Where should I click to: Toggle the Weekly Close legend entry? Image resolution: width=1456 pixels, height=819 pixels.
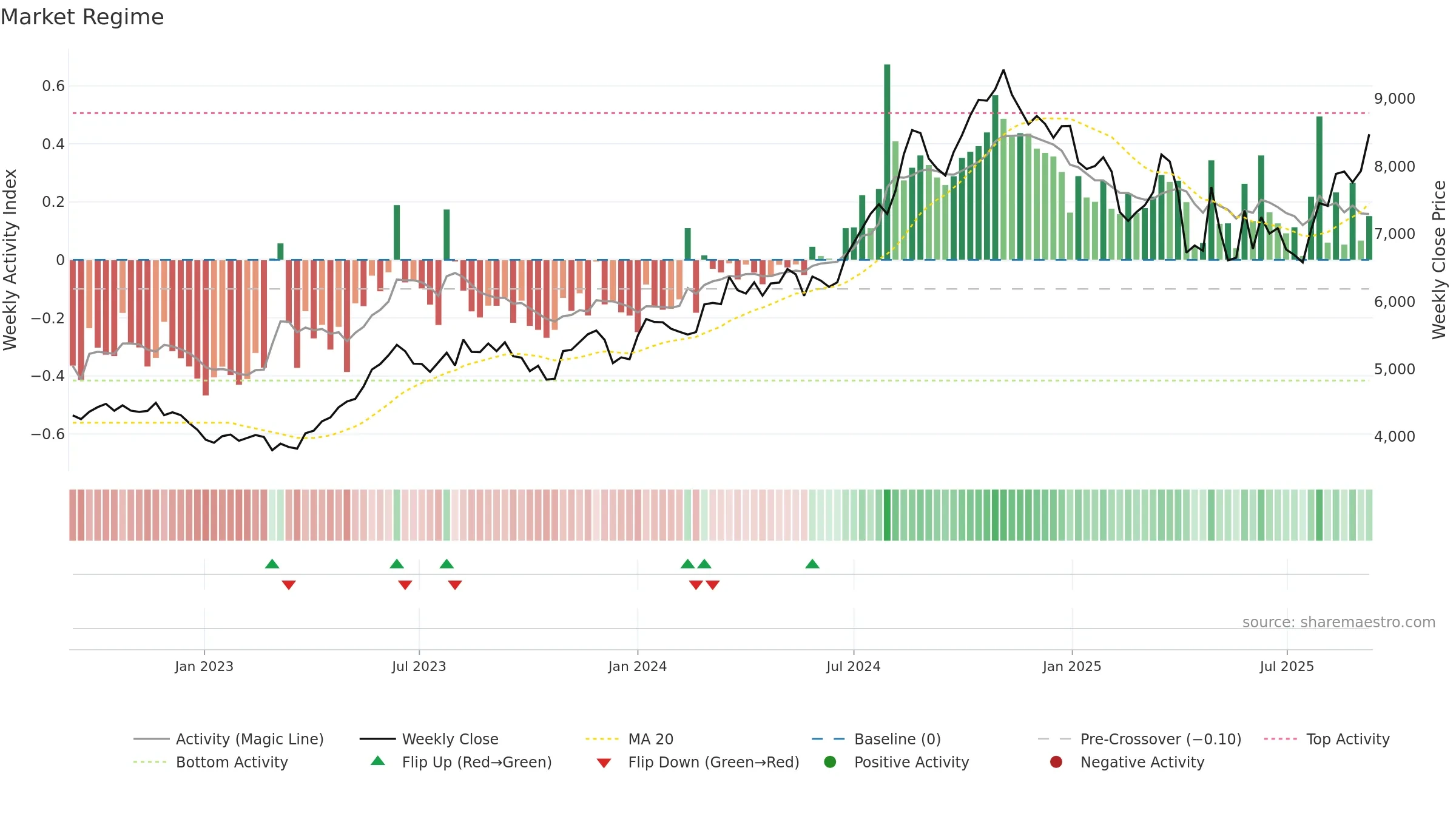(429, 739)
